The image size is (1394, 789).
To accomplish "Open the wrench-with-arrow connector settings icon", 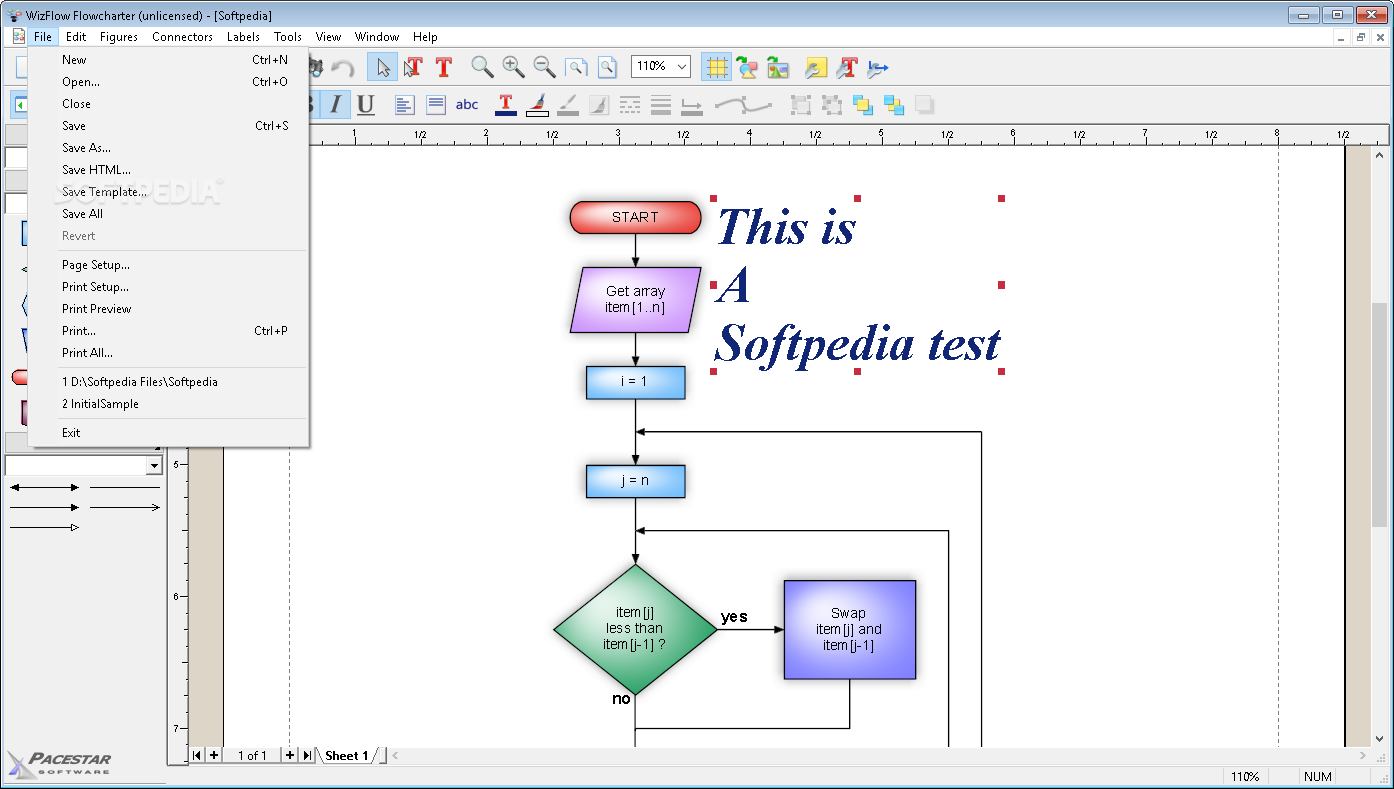I will (878, 67).
